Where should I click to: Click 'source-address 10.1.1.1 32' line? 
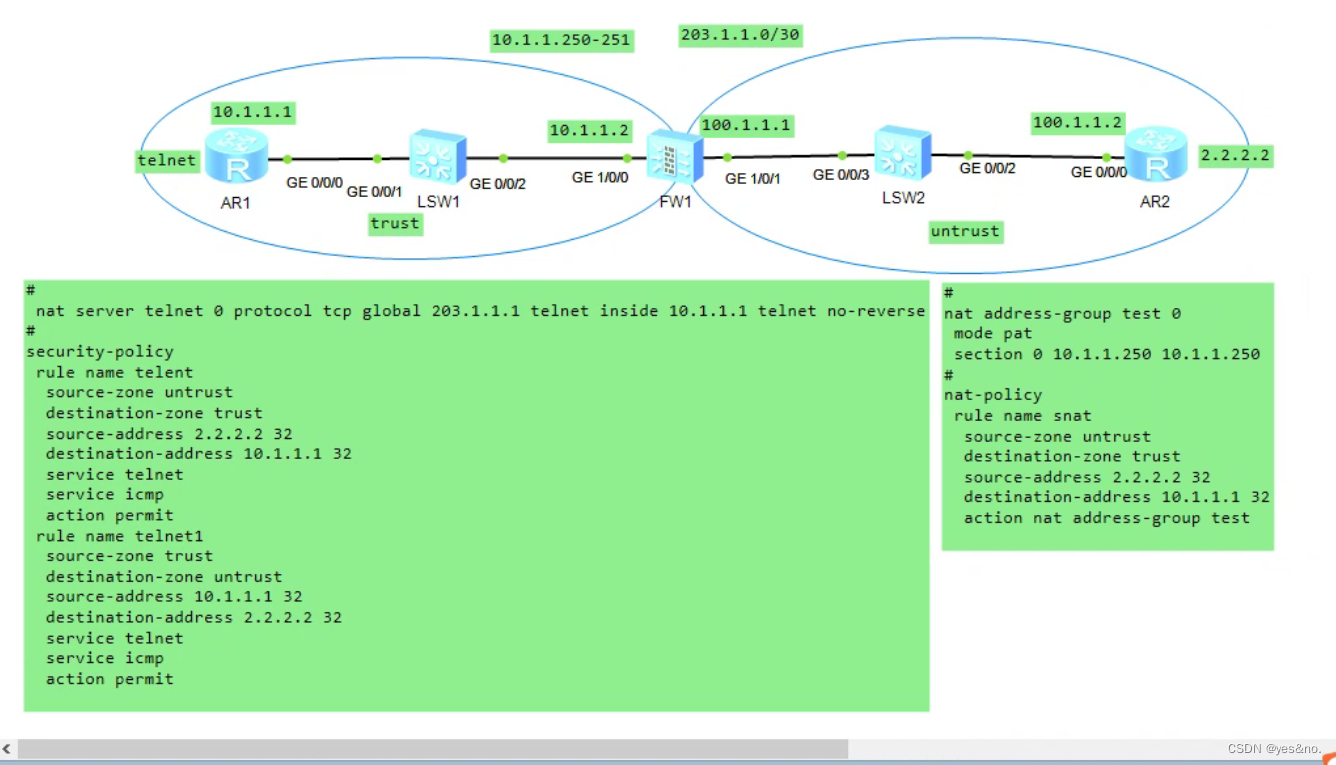coord(174,597)
